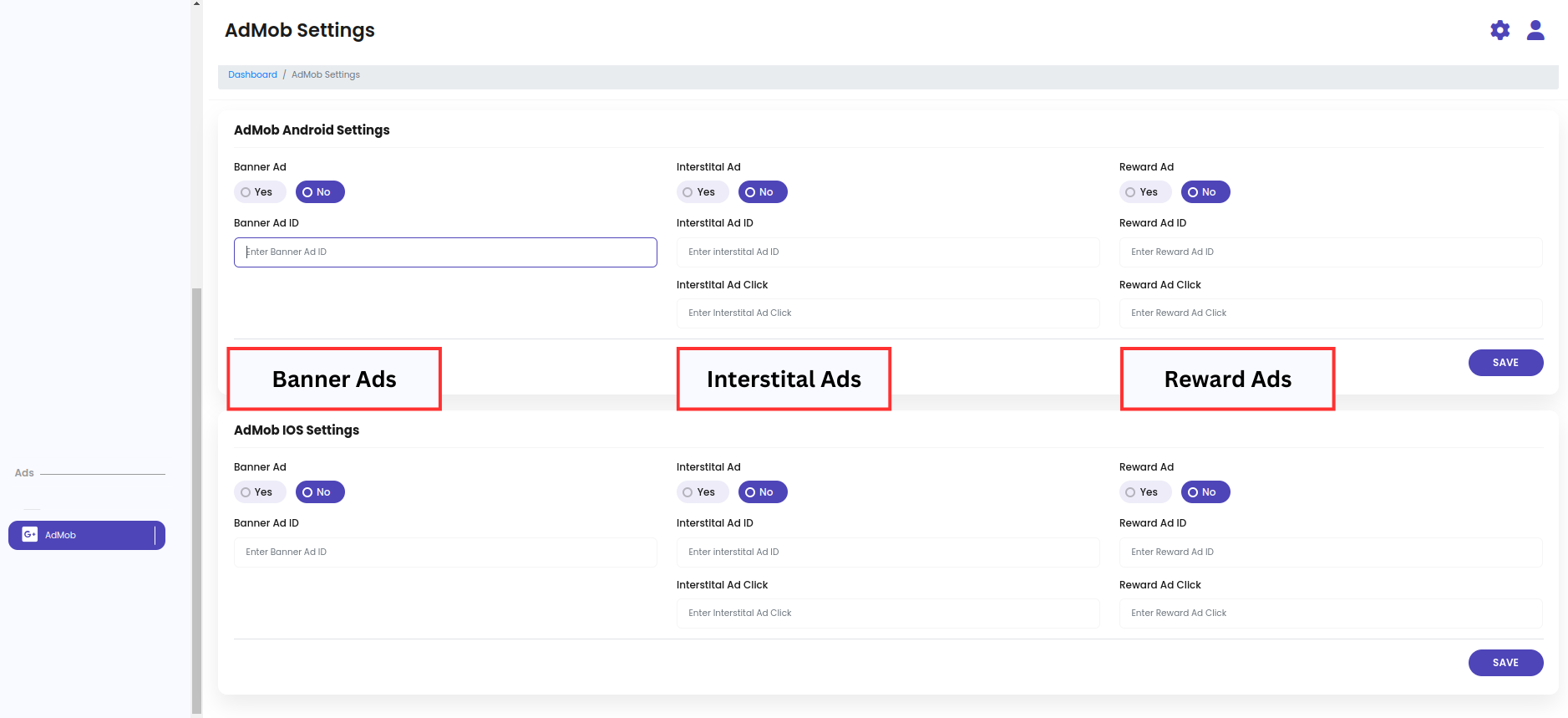Screen dimensions: 1568x718
Task: Open settings gear icon in header
Action: point(1499,31)
